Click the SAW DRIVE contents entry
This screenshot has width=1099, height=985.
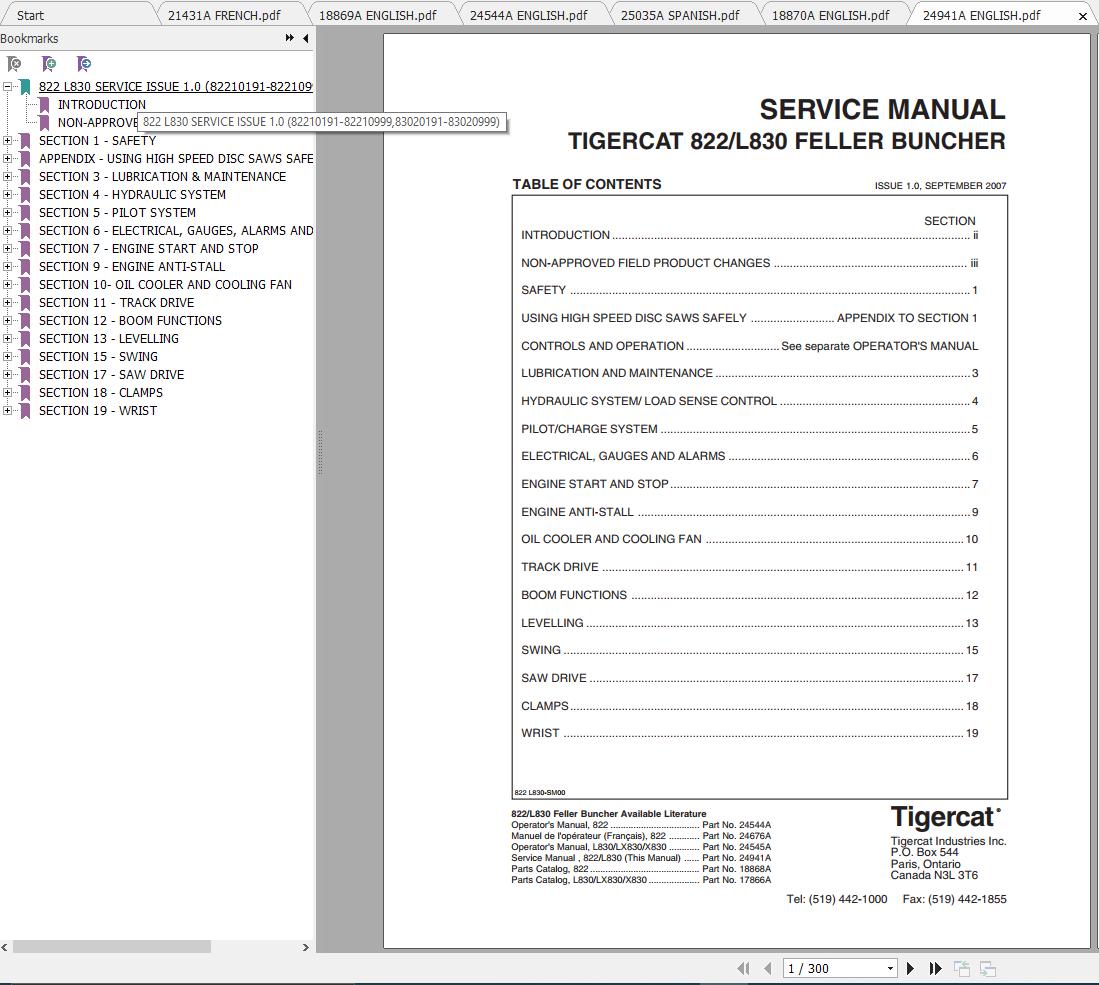coord(749,678)
